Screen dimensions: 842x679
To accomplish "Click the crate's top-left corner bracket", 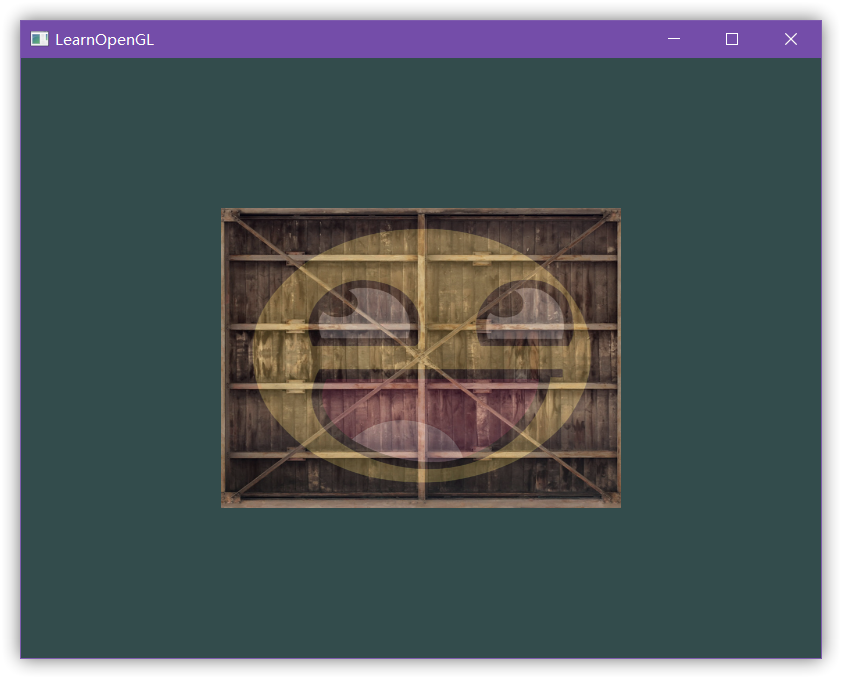I will (230, 216).
